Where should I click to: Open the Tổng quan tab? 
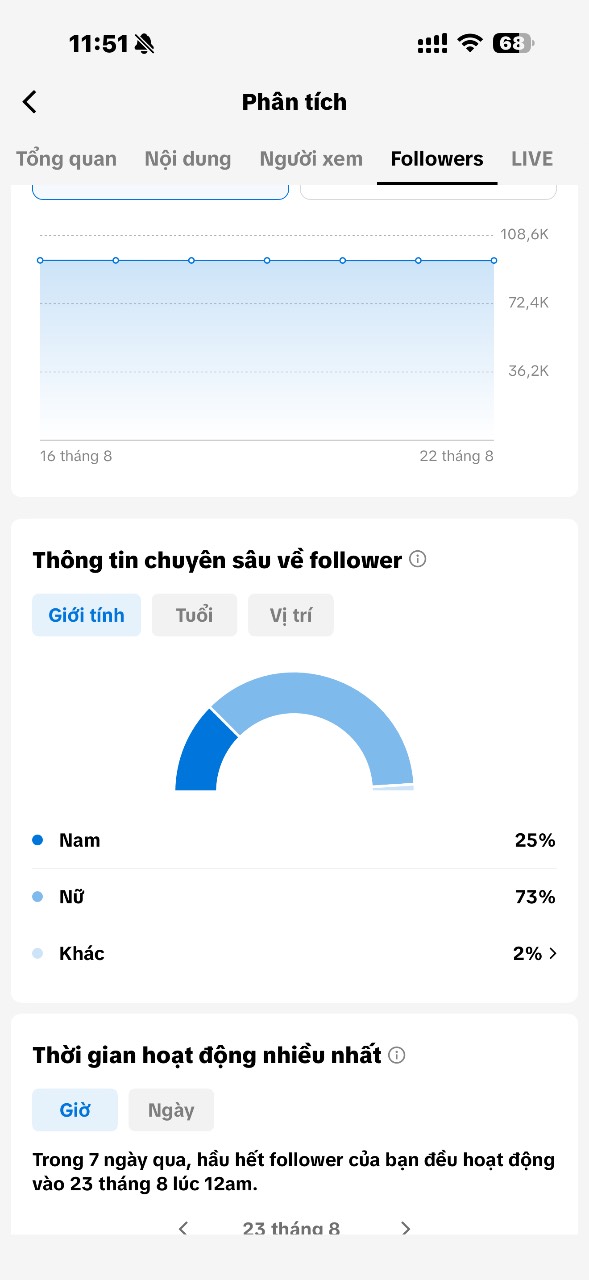pyautogui.click(x=66, y=159)
